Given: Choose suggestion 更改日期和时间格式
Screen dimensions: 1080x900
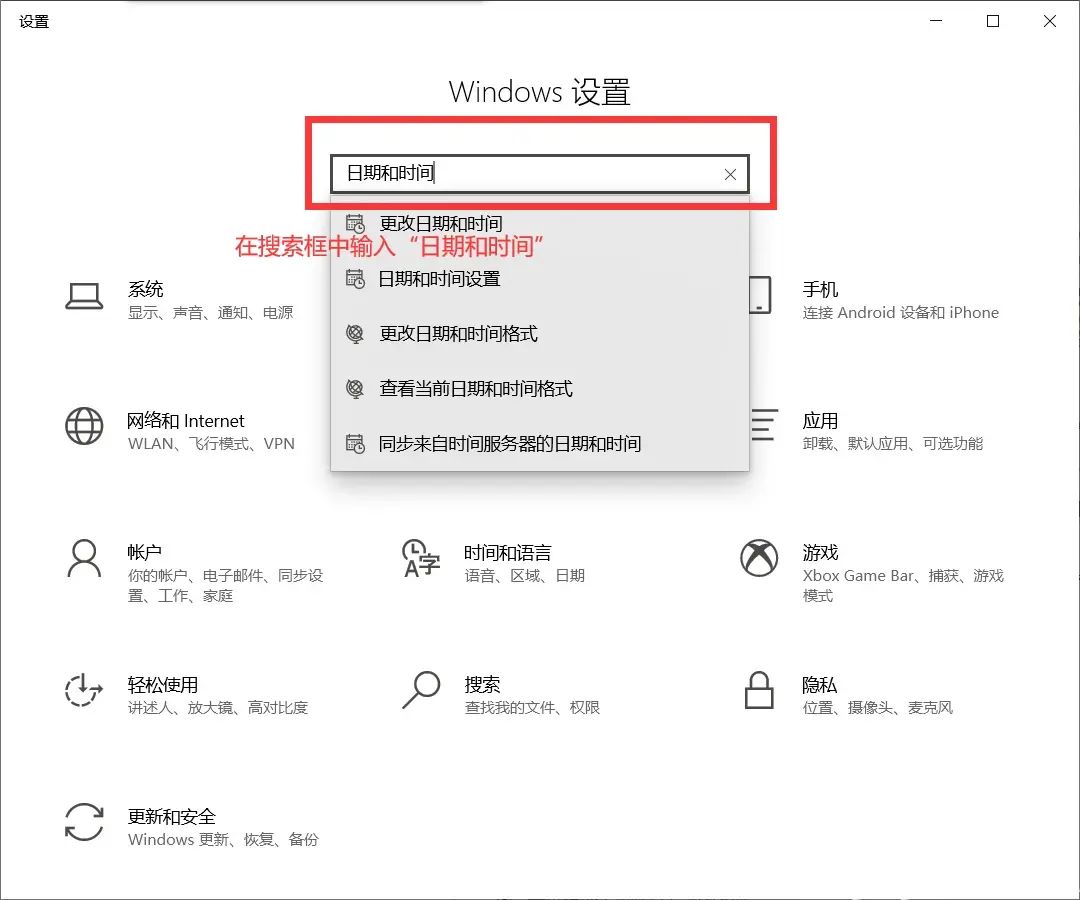Looking at the screenshot, I should (539, 334).
